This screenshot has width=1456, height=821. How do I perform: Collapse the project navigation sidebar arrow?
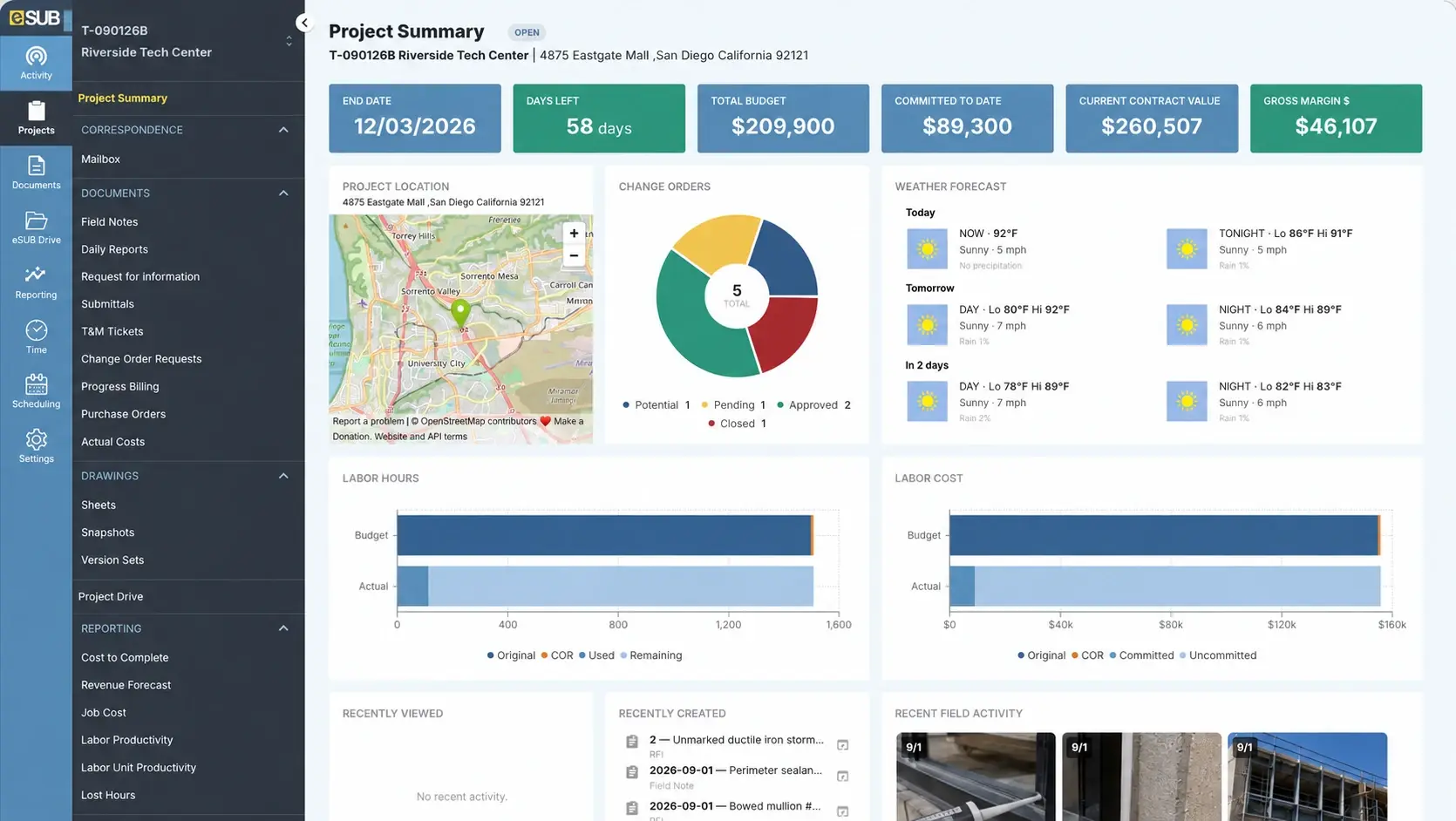[303, 23]
